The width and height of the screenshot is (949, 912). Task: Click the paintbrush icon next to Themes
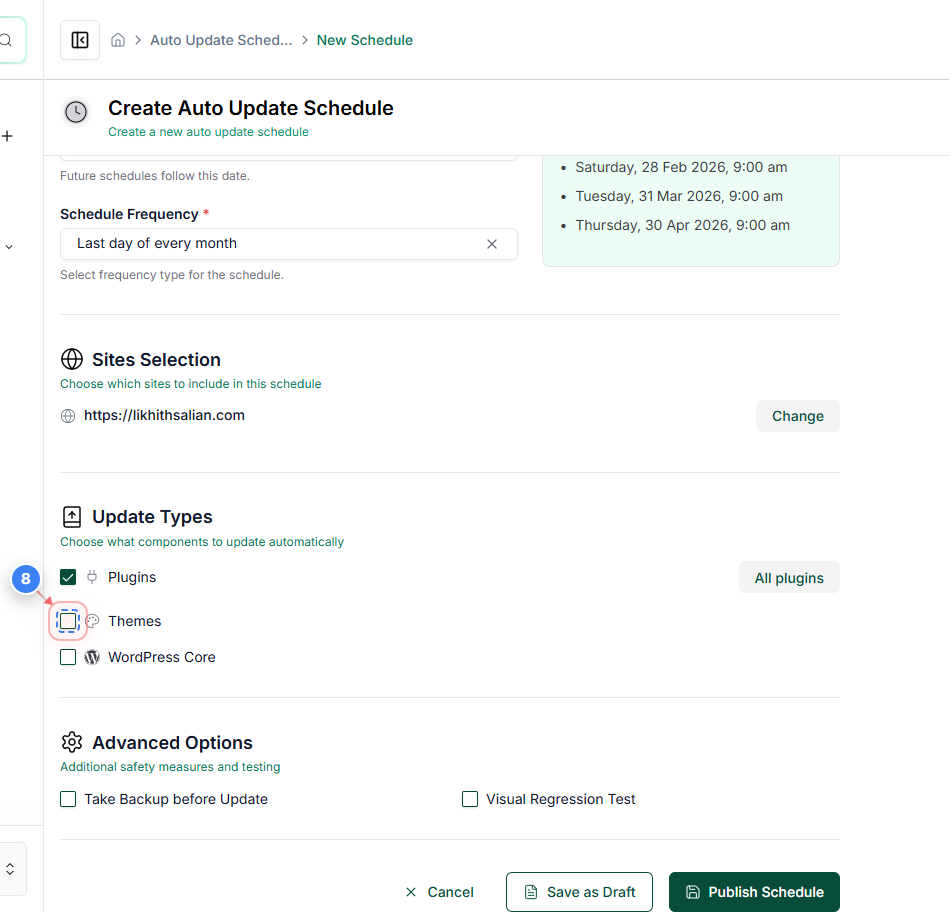[92, 621]
